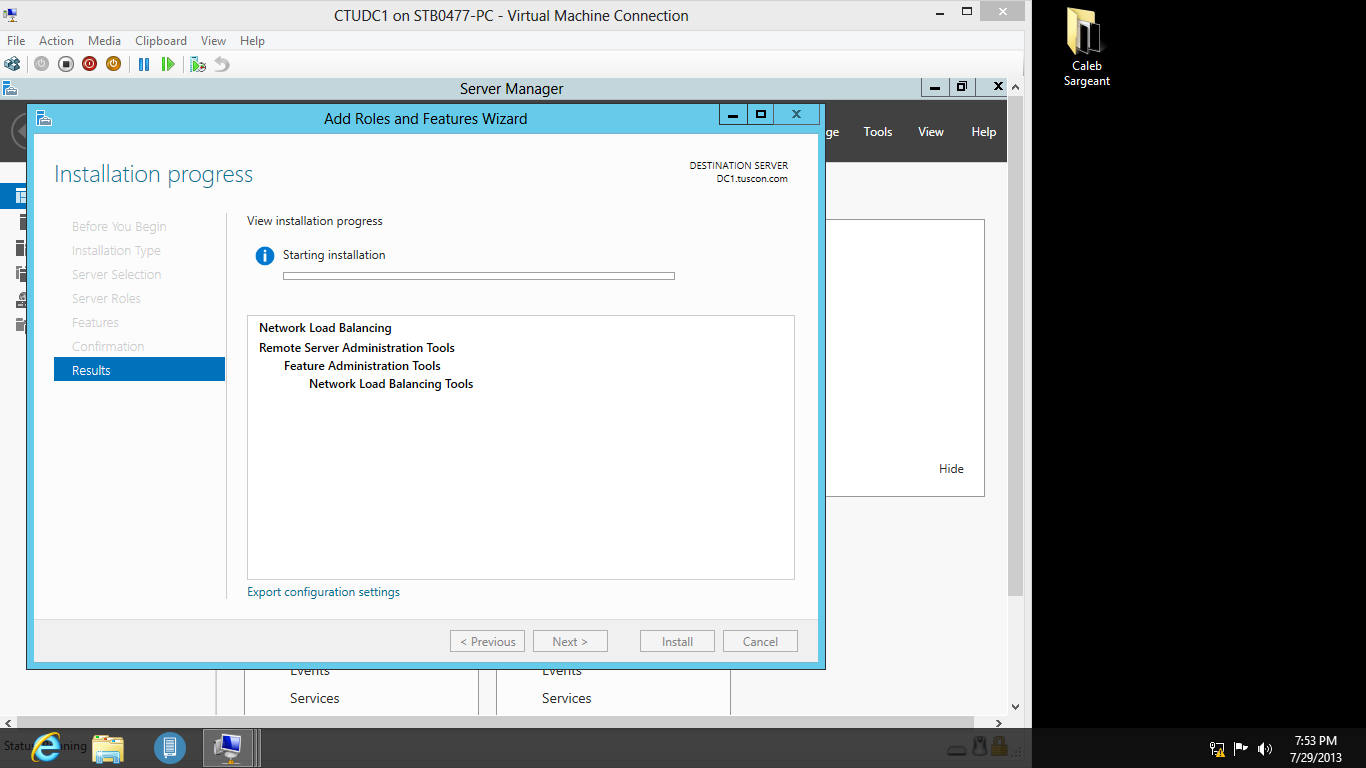Open the Action menu
Image resolution: width=1366 pixels, height=768 pixels.
click(x=56, y=41)
